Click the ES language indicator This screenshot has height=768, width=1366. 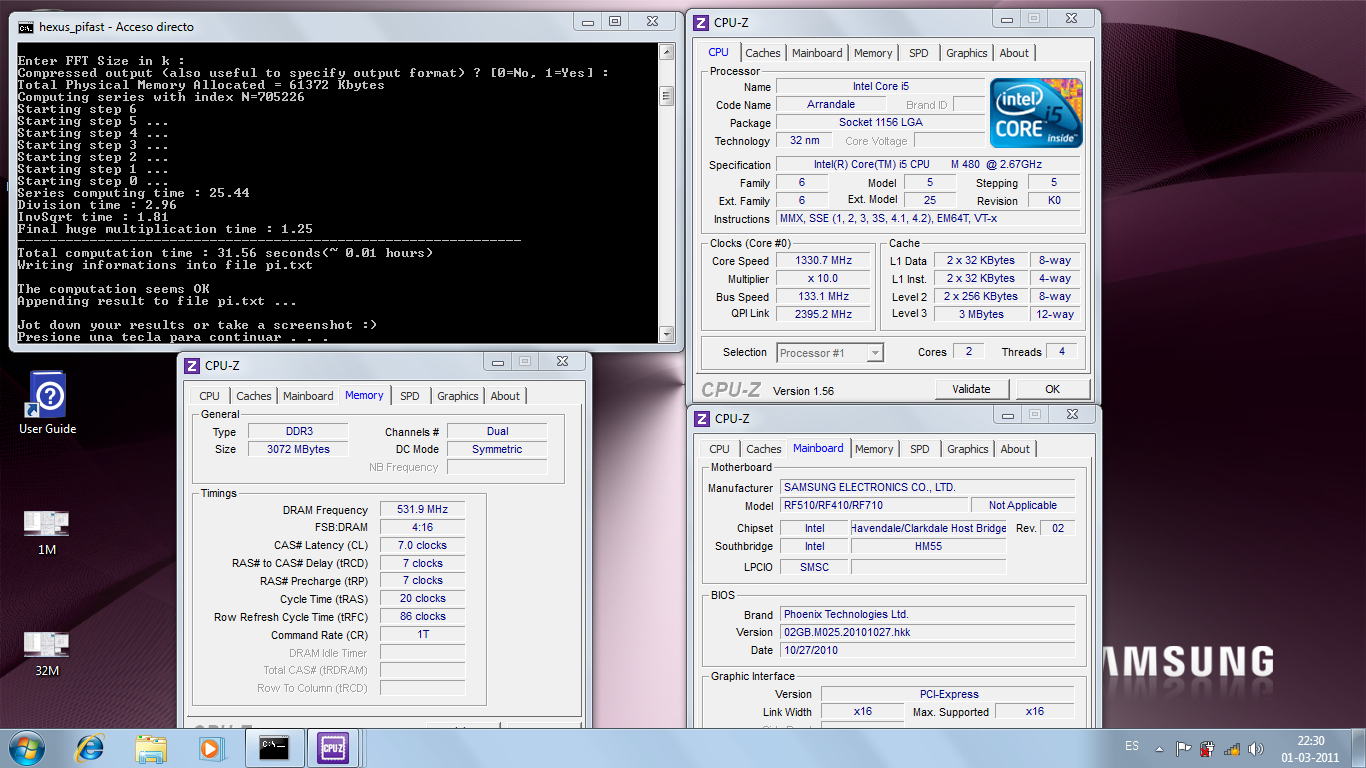click(1132, 746)
